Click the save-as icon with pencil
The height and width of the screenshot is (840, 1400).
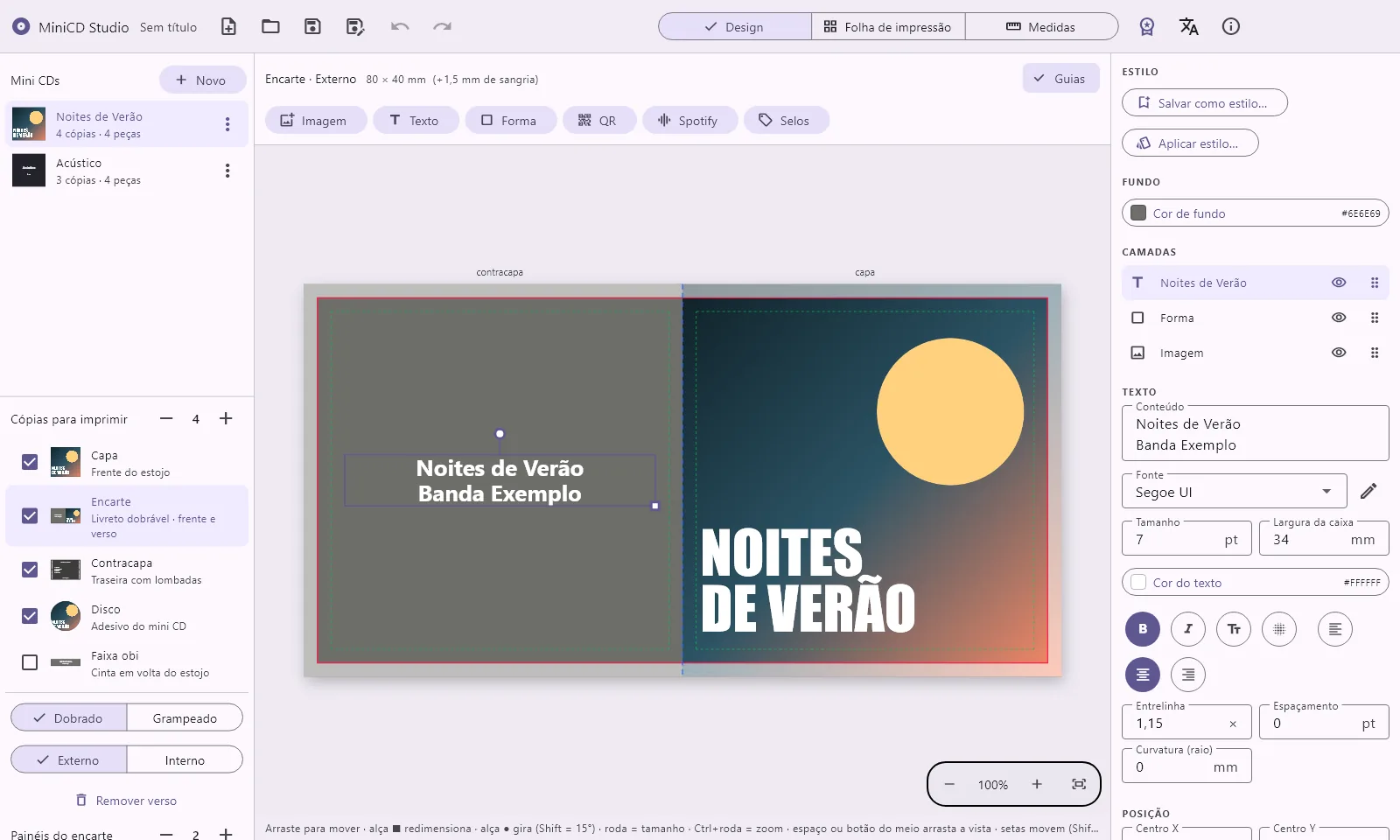pos(354,26)
